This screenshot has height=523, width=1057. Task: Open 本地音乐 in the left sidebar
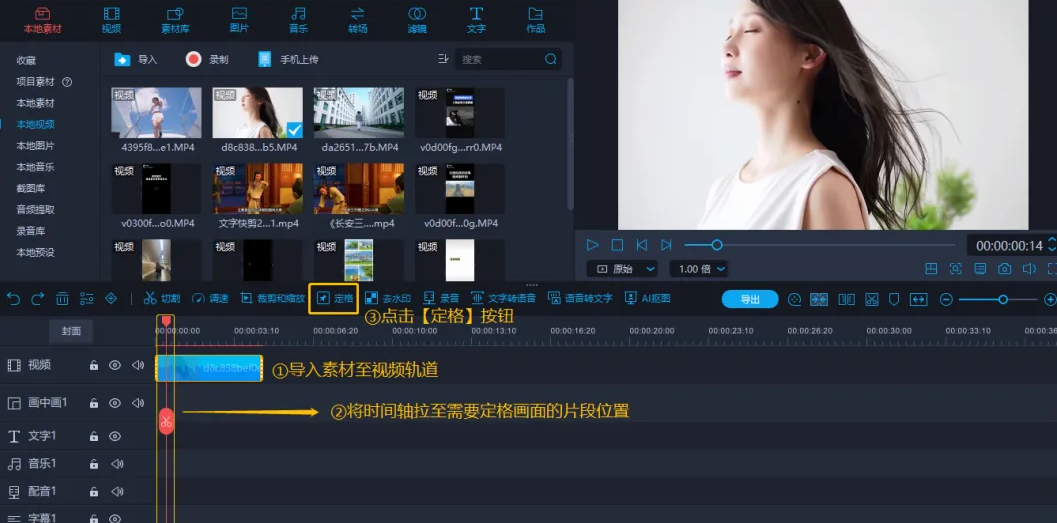[x=35, y=167]
